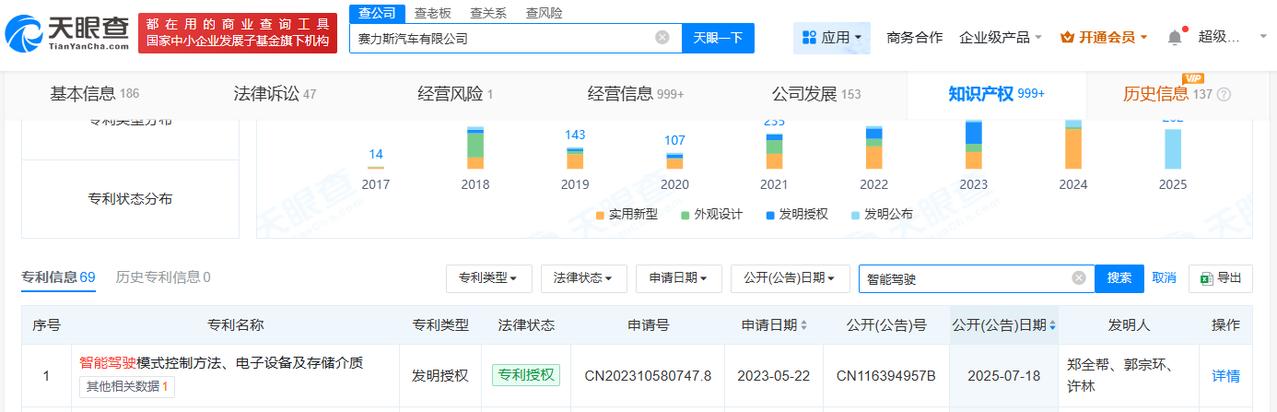
Task: Open the 法律状态 filter dropdown
Action: [x=583, y=278]
